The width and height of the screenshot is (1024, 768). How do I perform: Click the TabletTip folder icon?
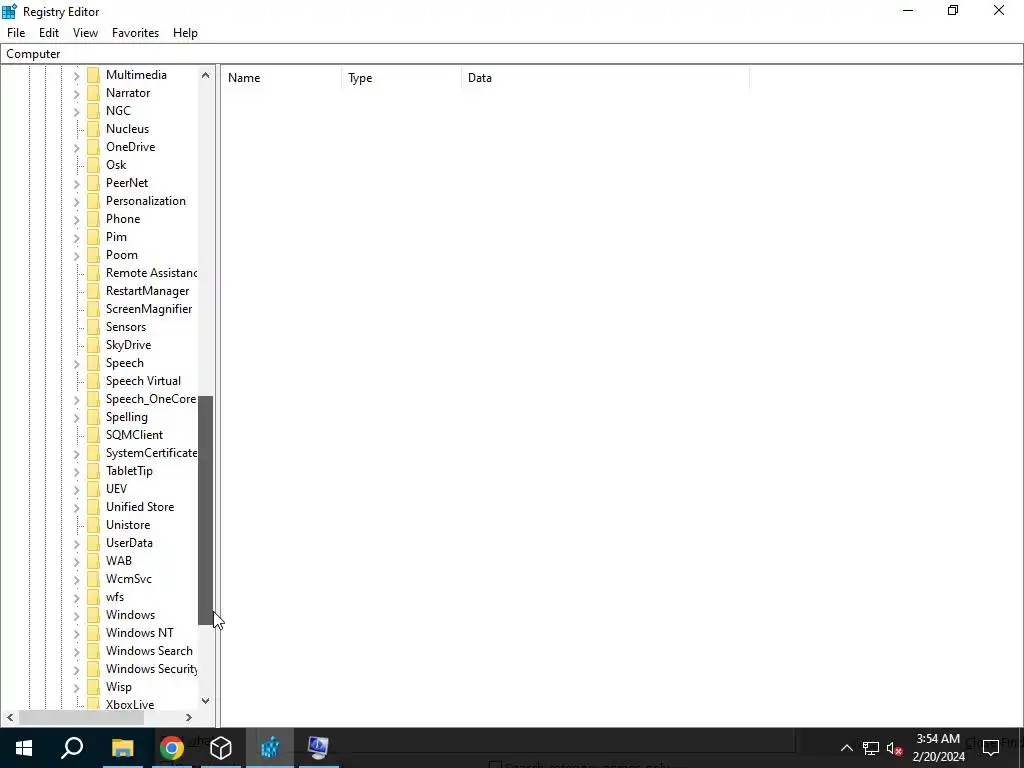[x=93, y=471]
